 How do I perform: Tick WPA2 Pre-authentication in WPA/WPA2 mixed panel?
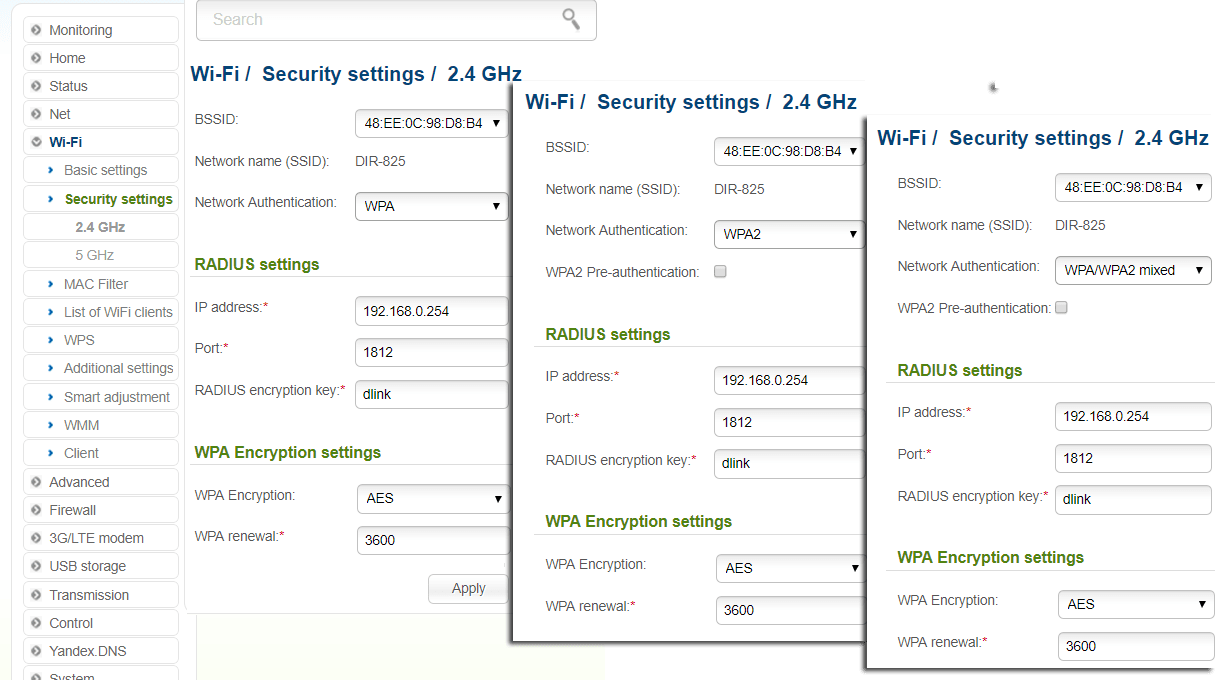pos(1062,308)
